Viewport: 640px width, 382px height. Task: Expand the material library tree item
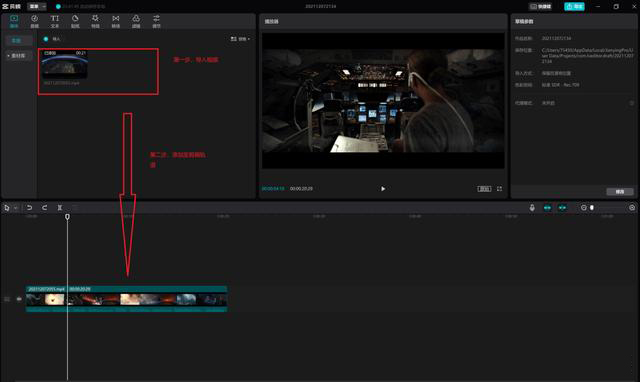[x=18, y=56]
